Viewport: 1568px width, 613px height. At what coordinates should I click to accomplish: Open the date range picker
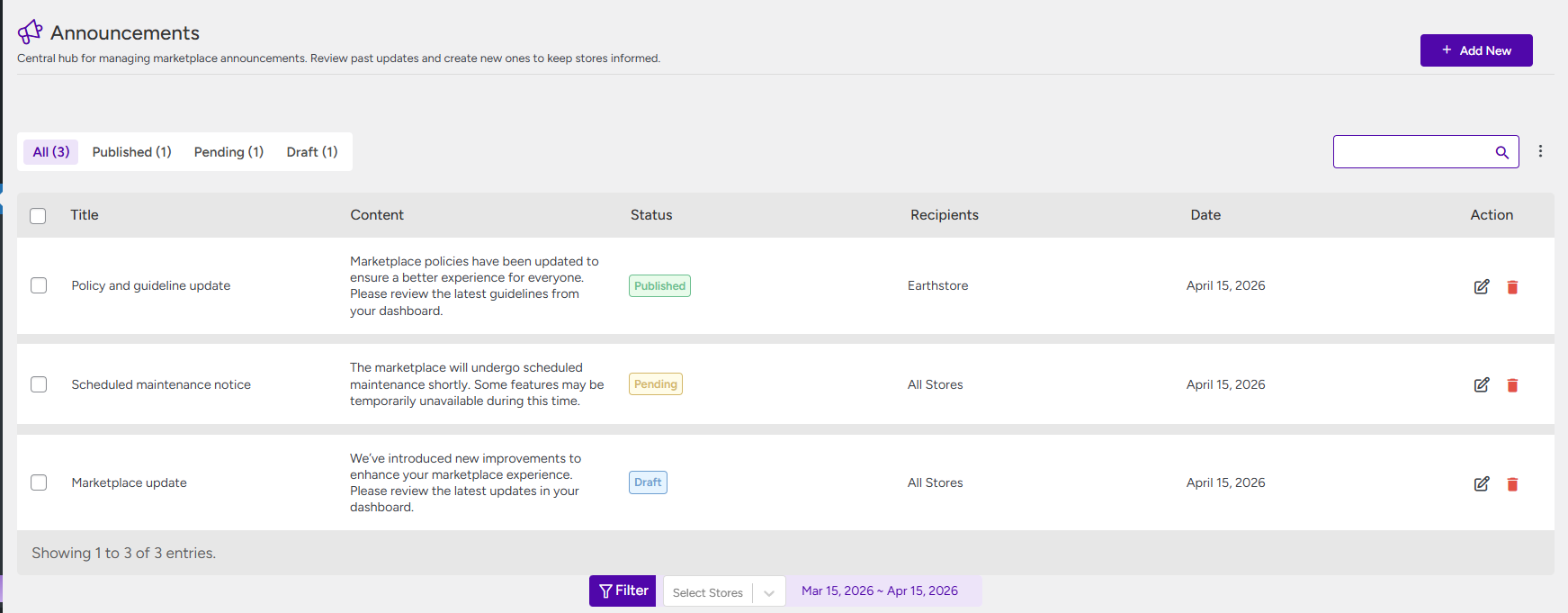pyautogui.click(x=879, y=591)
